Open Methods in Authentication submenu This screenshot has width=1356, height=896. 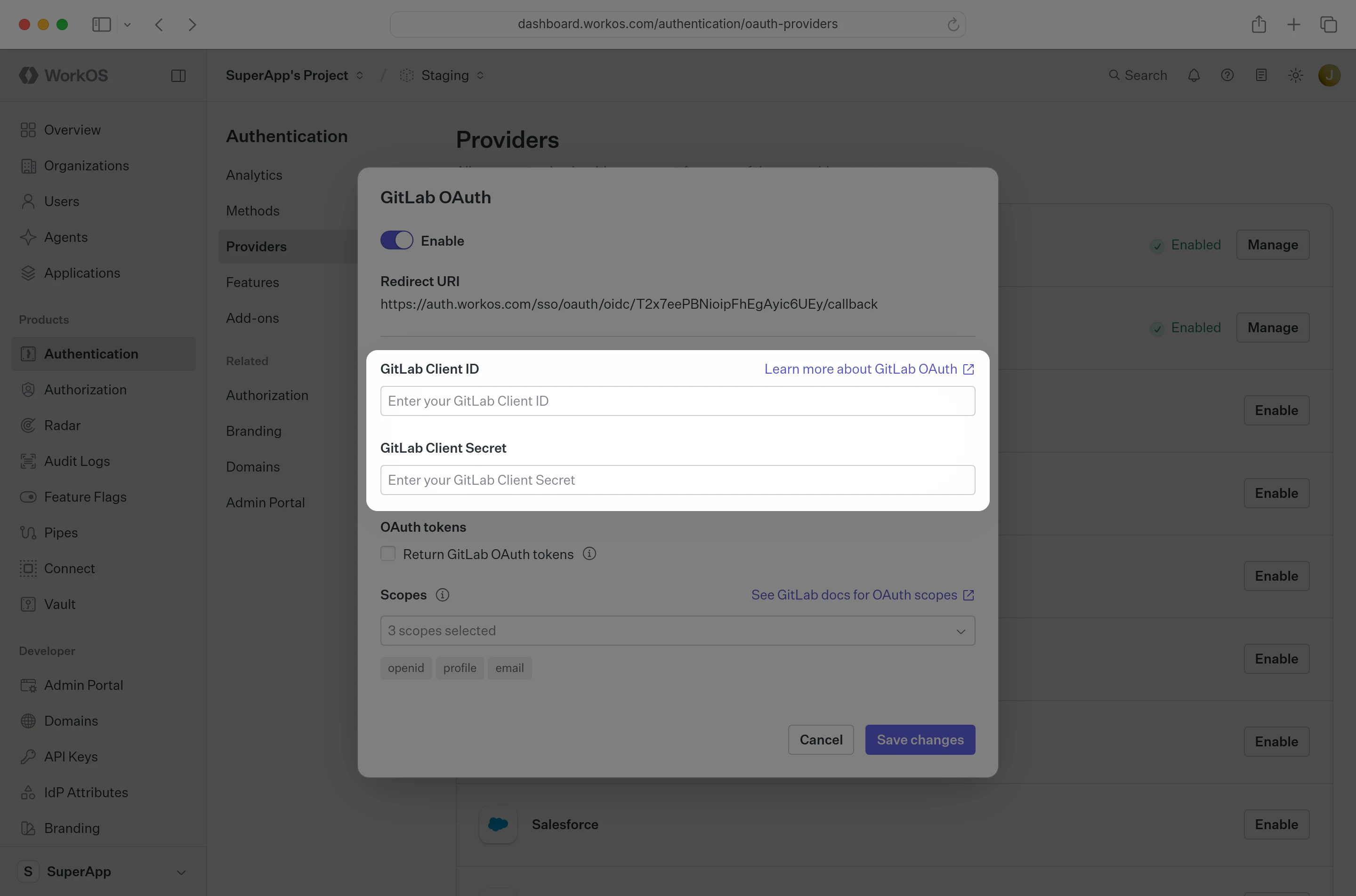(x=253, y=211)
